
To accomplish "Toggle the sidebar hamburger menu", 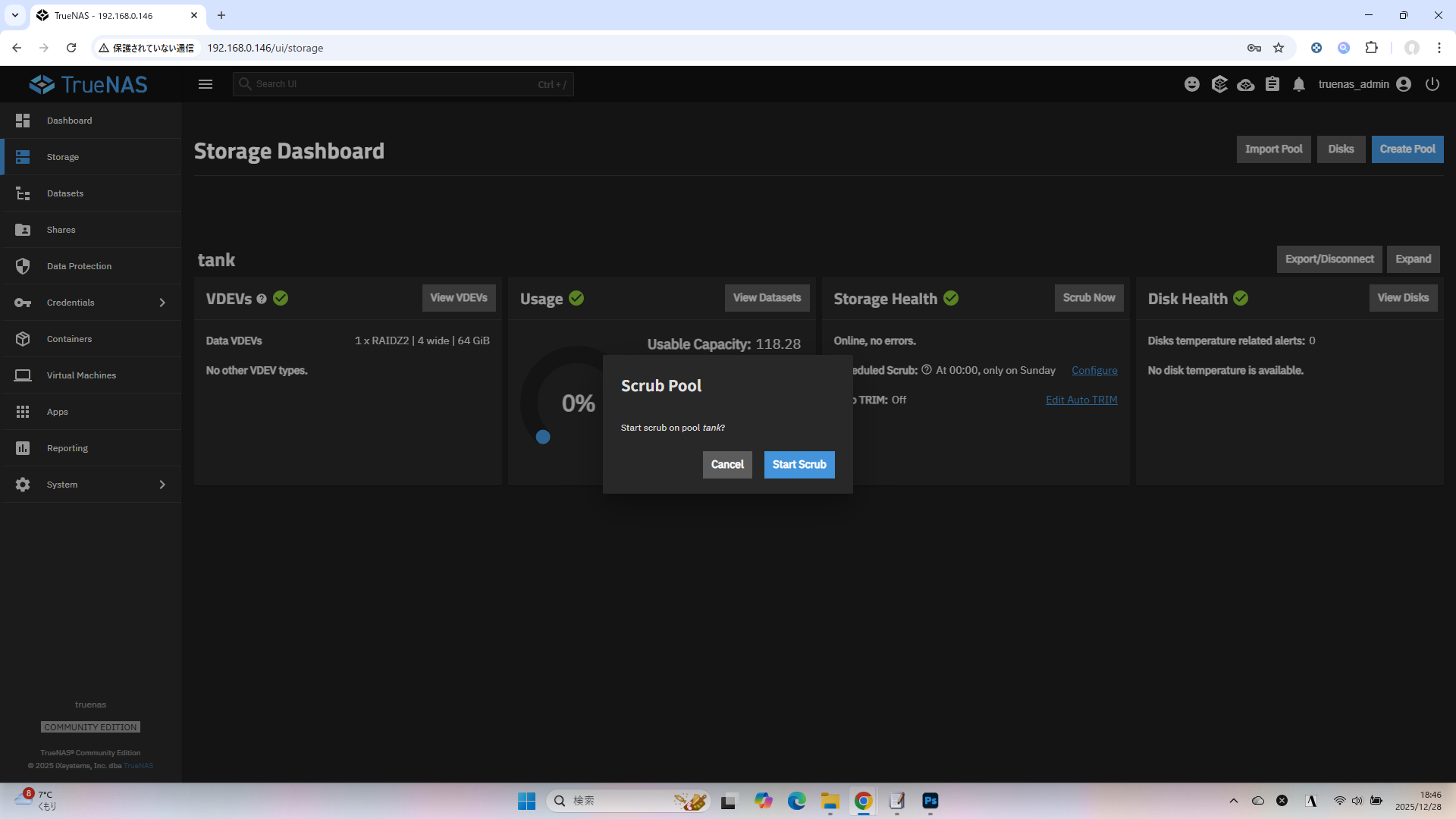I will click(x=206, y=84).
